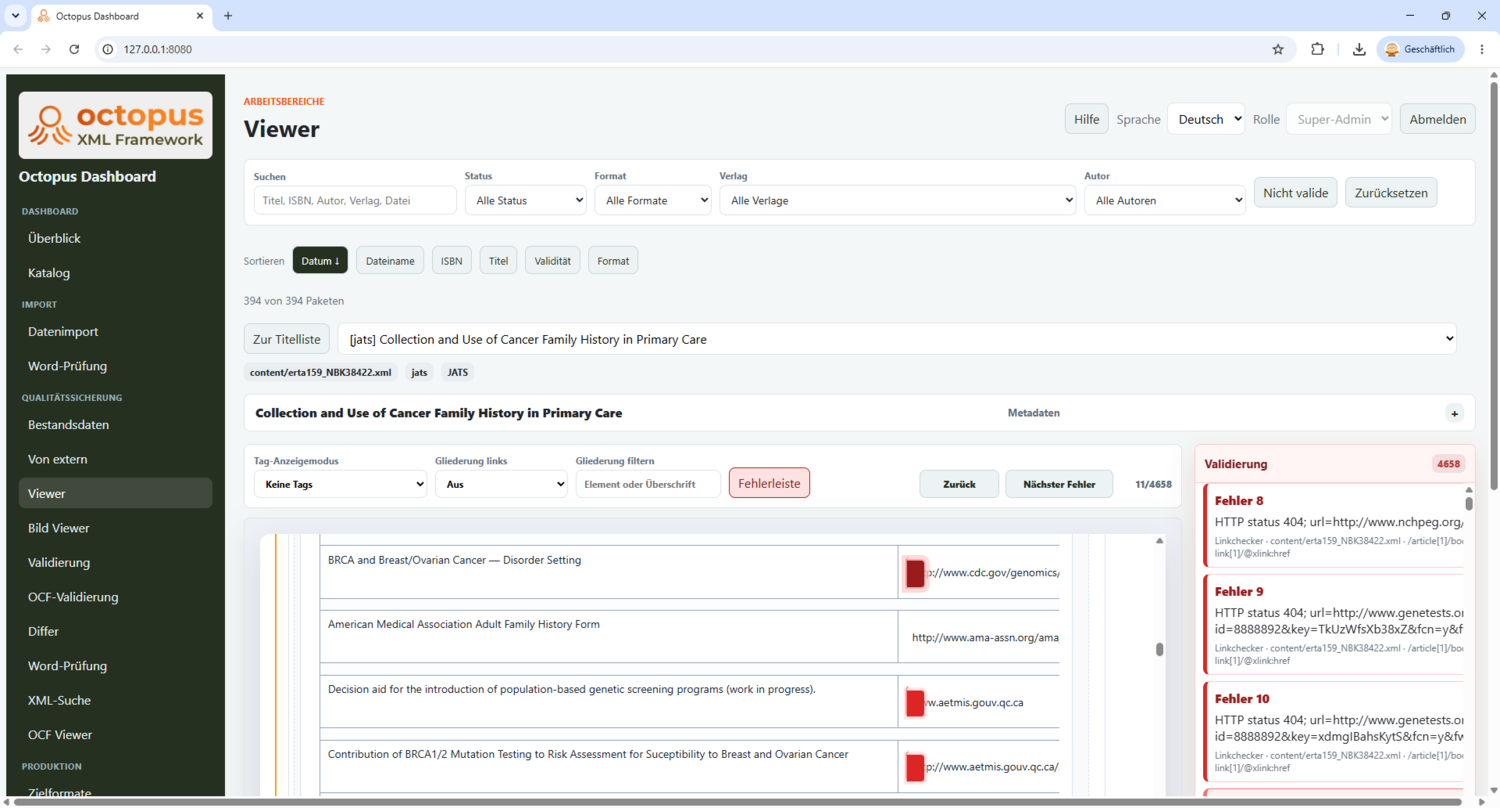
Task: Reload the page with the refresh icon
Action: [x=74, y=49]
